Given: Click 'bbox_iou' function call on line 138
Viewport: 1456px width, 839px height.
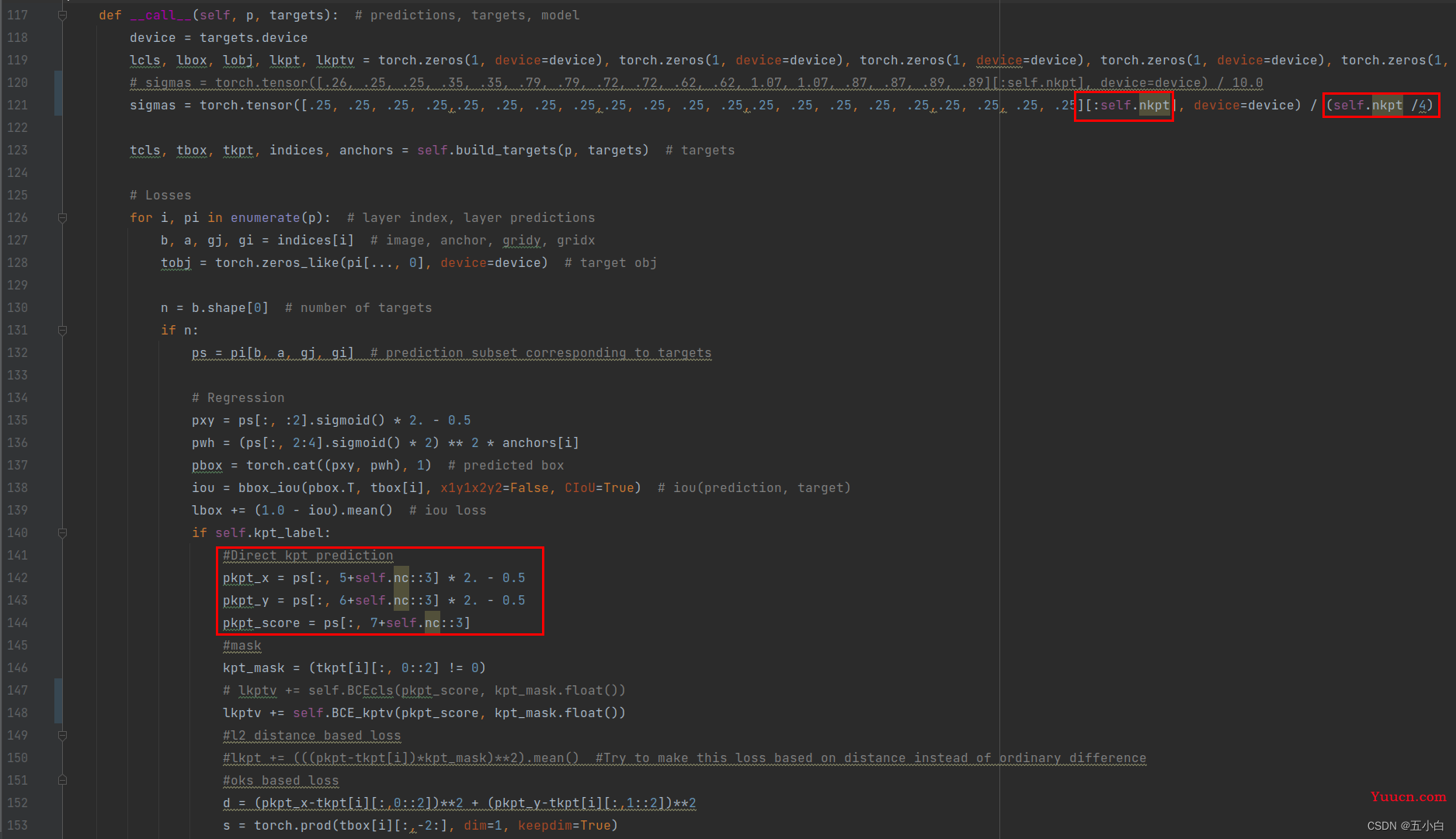Looking at the screenshot, I should (x=269, y=488).
